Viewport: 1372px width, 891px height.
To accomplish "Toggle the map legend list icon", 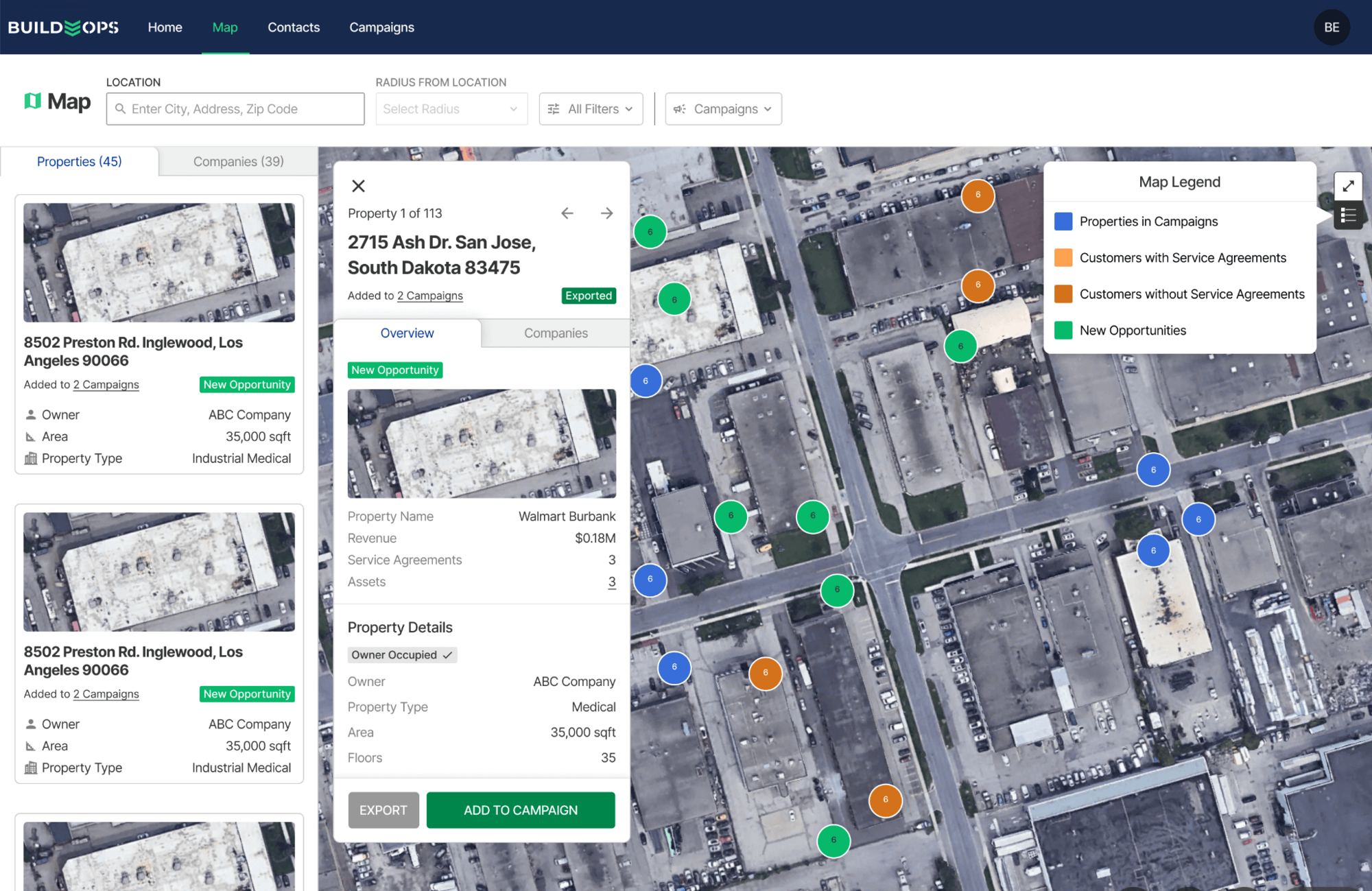I will click(x=1348, y=216).
